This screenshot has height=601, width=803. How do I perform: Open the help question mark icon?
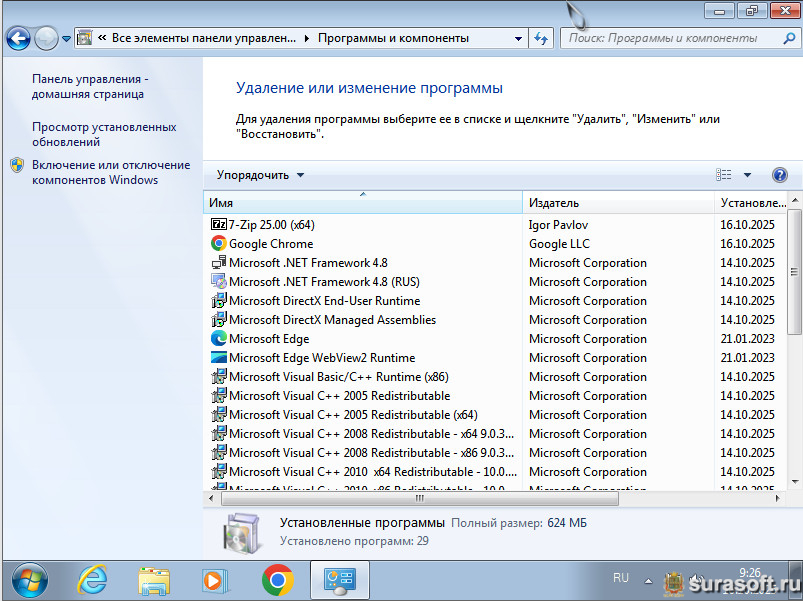780,175
